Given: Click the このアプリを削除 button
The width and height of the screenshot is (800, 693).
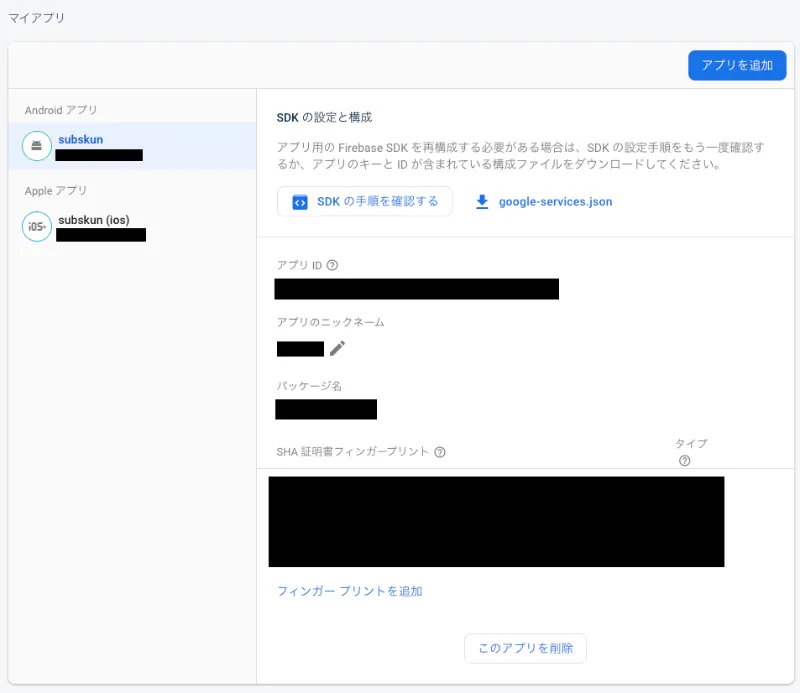Looking at the screenshot, I should (525, 648).
